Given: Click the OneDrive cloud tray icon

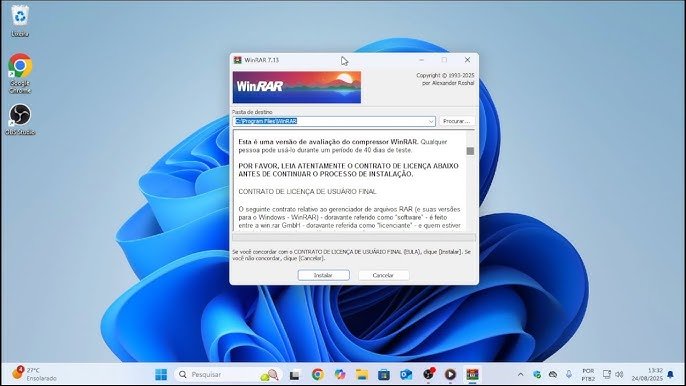Looking at the screenshot, I should 553,375.
